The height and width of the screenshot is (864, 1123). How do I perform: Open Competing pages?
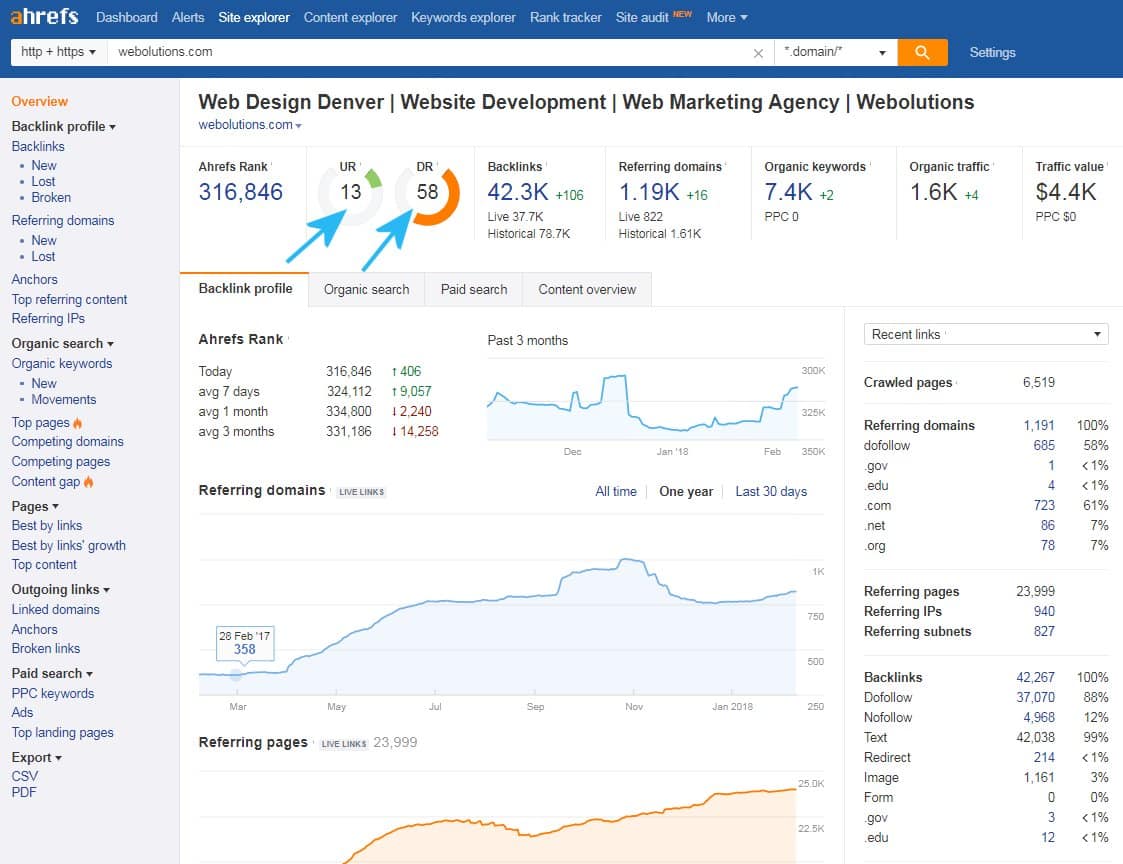click(61, 461)
